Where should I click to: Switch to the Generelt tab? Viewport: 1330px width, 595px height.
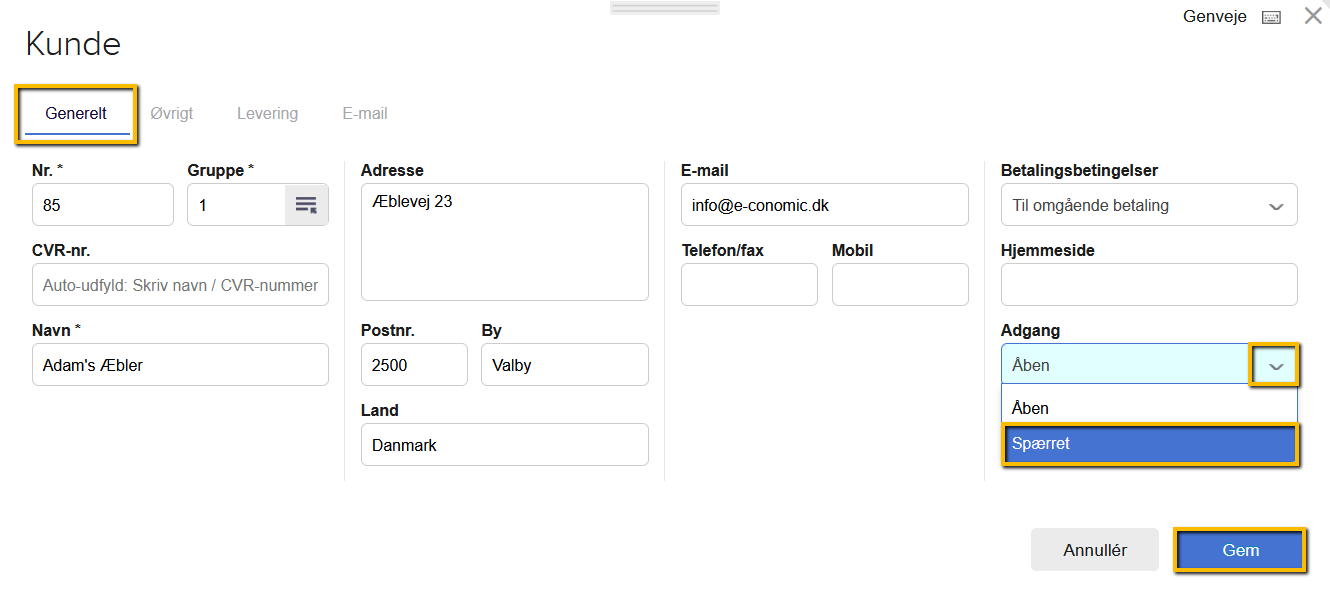click(x=76, y=114)
